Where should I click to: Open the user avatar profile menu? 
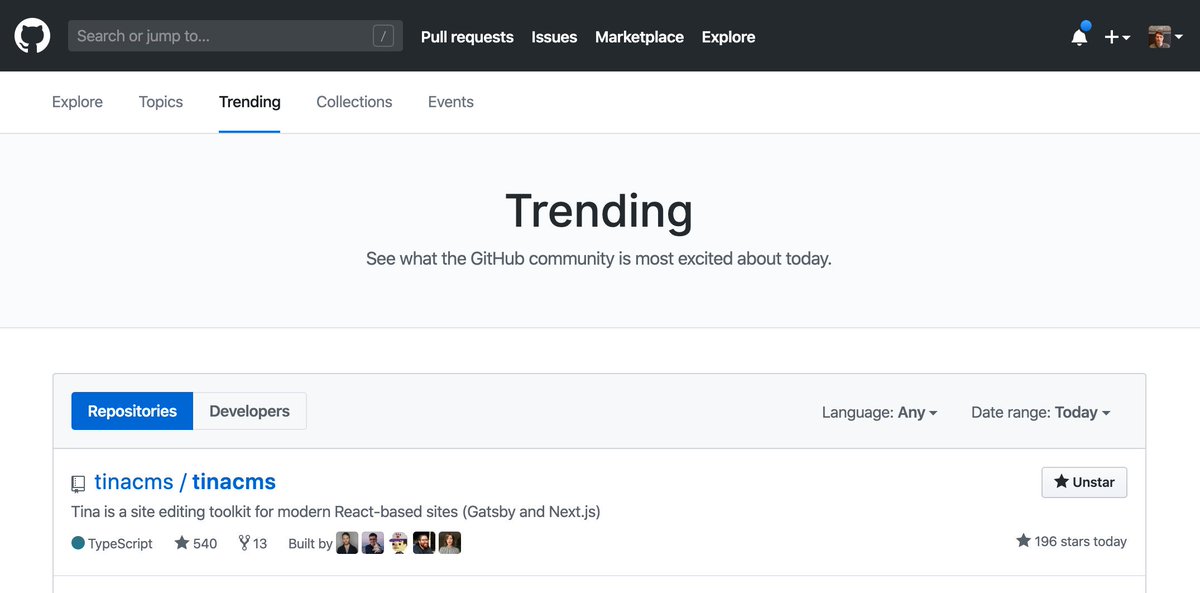coord(1165,37)
